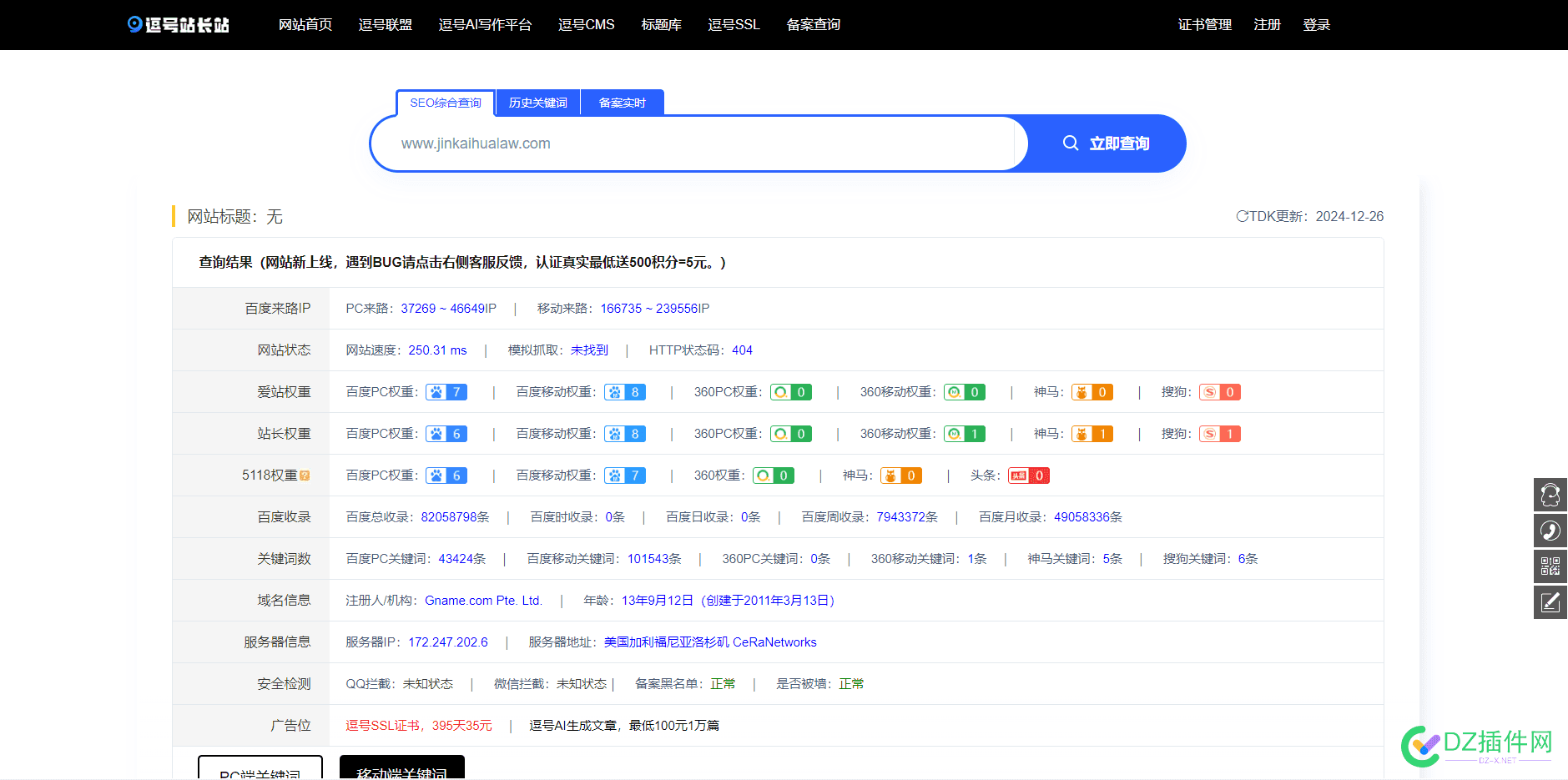Click 神马关键词 5条 value
1568x780 pixels.
tap(1112, 559)
